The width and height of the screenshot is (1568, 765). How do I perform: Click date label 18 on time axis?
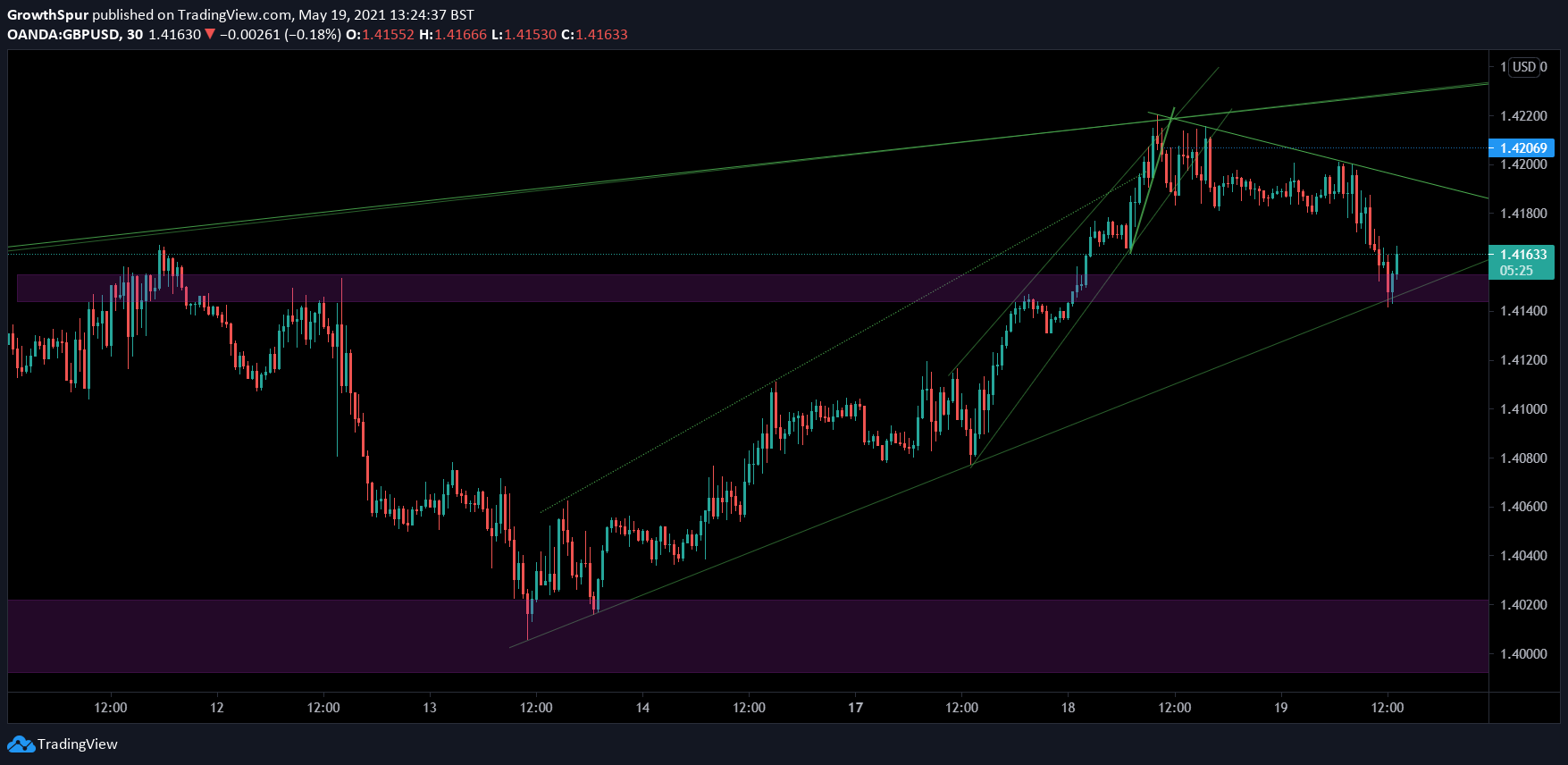click(1069, 708)
